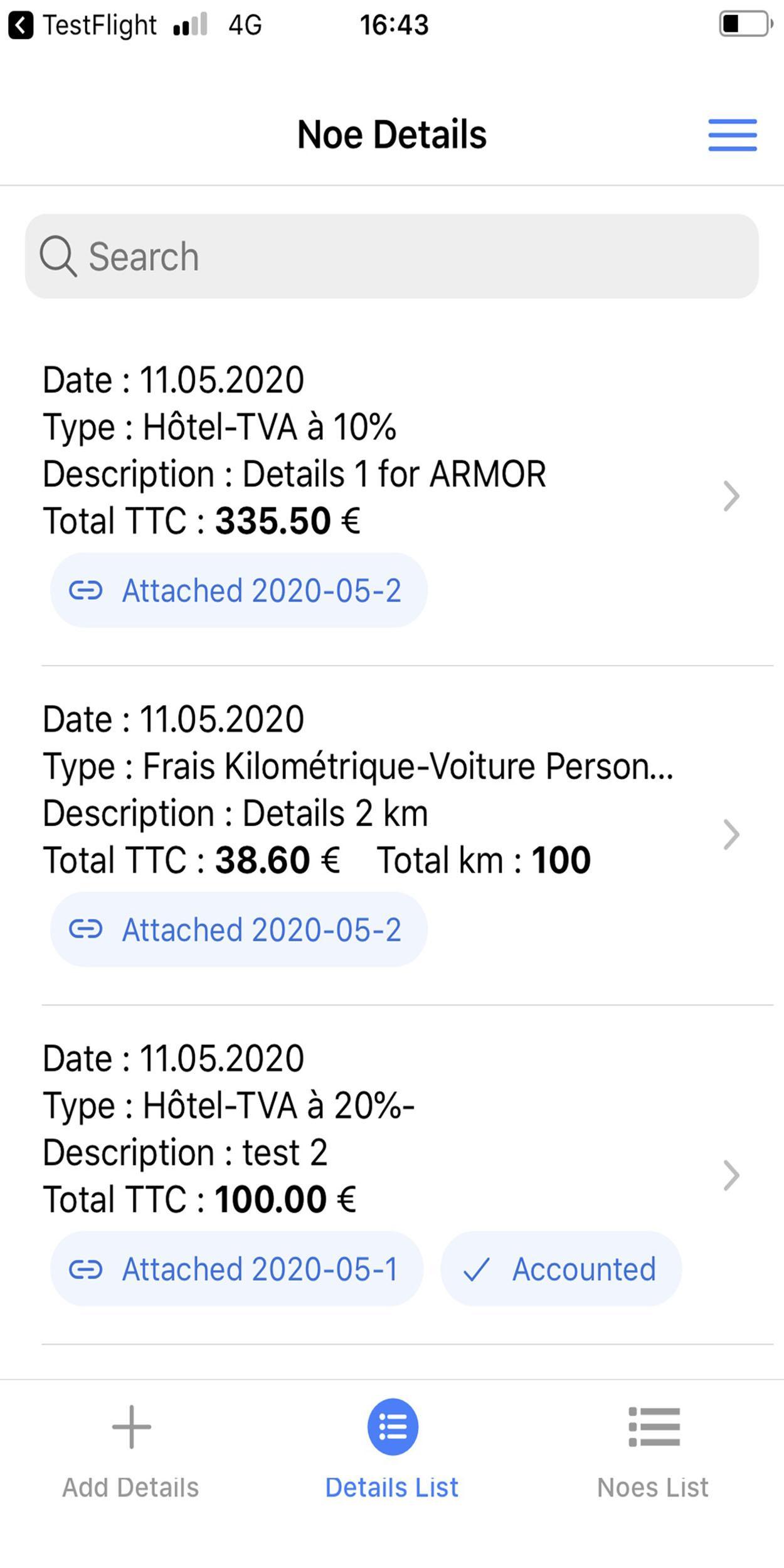The height and width of the screenshot is (1568, 784).
Task: Tap link icon on Details 2 km badge
Action: pos(85,929)
